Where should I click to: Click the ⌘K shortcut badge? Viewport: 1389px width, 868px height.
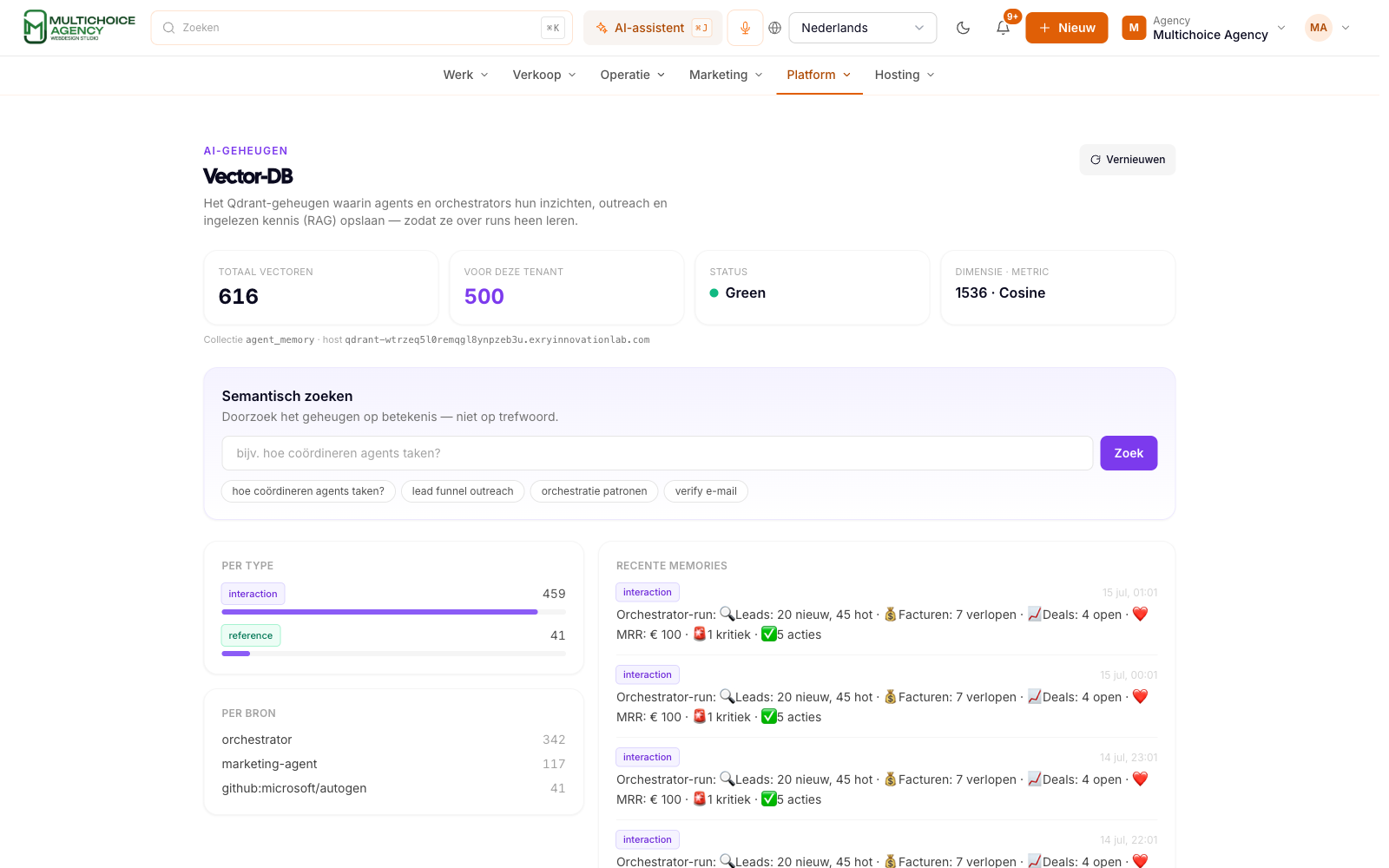pos(553,28)
